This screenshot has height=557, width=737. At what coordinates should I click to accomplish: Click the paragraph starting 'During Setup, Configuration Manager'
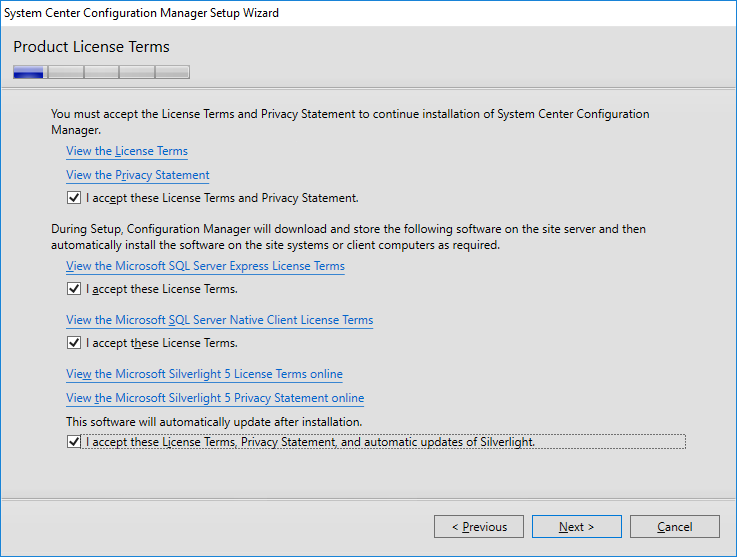pyautogui.click(x=348, y=237)
